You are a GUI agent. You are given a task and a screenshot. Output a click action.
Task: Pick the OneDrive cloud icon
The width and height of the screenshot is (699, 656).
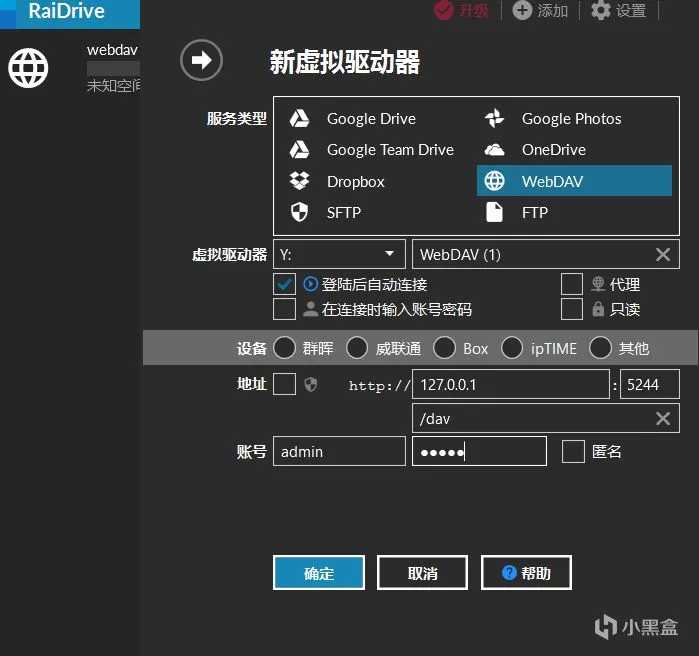click(x=494, y=150)
